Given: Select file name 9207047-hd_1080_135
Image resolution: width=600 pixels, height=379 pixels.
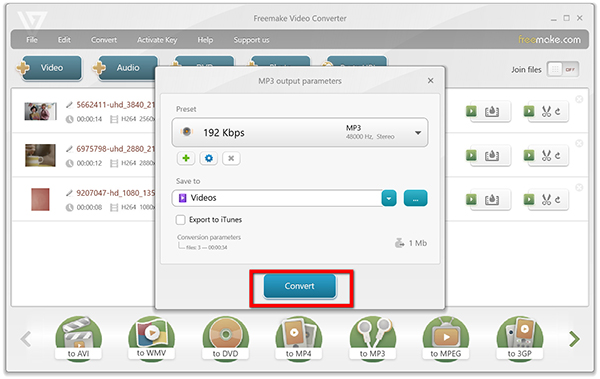Looking at the screenshot, I should pos(116,193).
